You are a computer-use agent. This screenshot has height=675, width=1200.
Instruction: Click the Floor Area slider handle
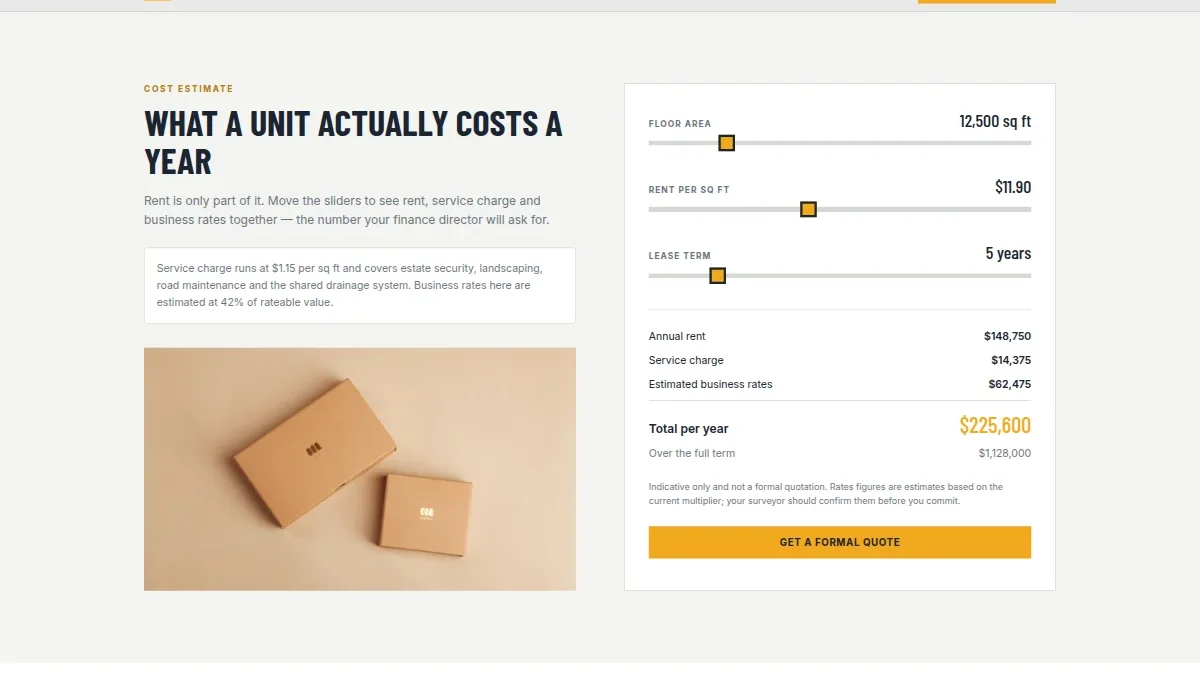click(727, 143)
